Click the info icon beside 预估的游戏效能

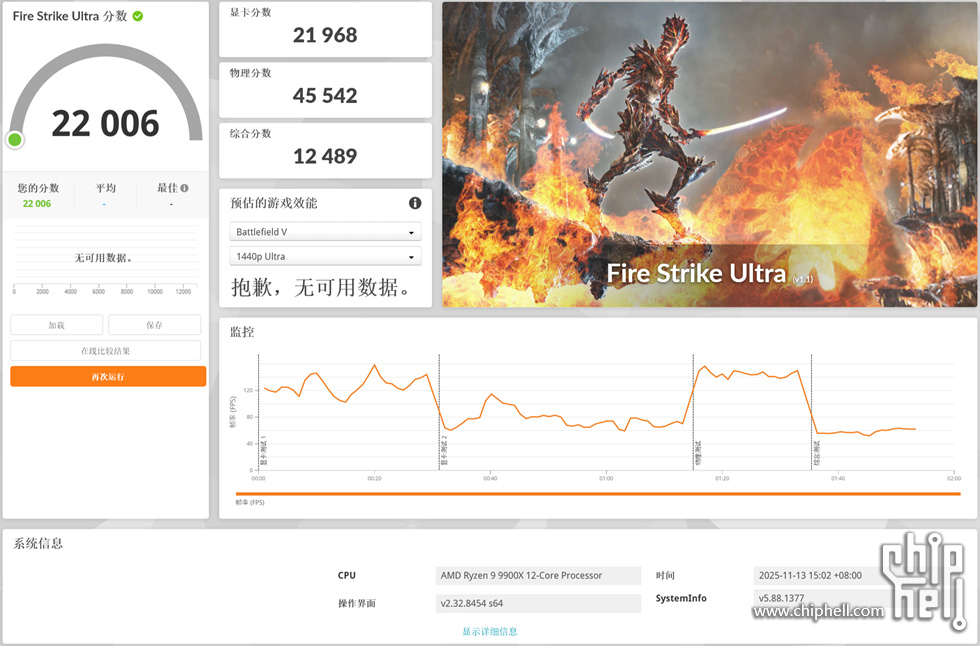point(415,203)
